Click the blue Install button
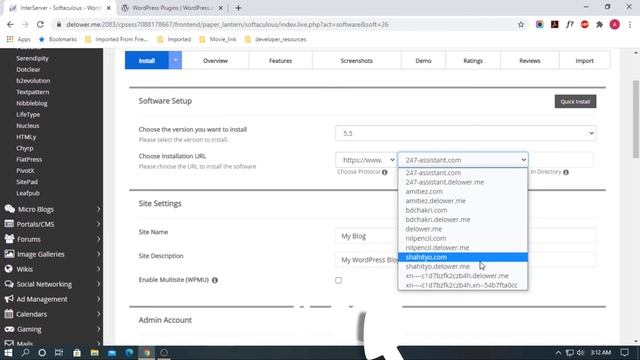Screen dimensions: 640x360 [x=147, y=60]
